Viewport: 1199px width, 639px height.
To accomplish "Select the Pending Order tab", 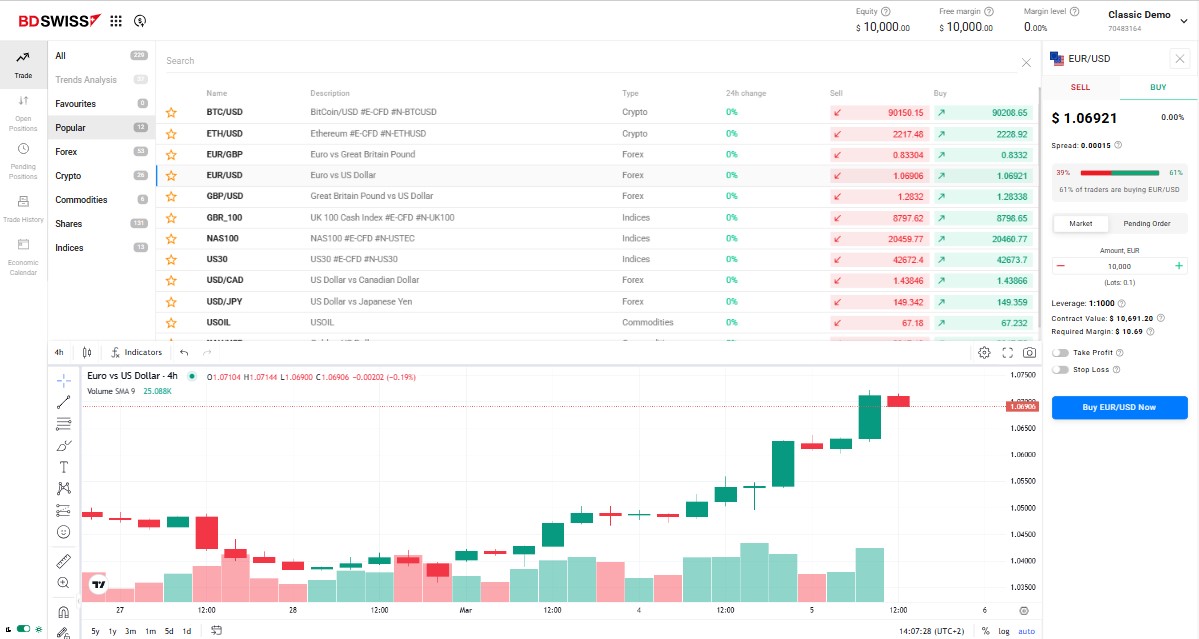I will [x=1146, y=223].
